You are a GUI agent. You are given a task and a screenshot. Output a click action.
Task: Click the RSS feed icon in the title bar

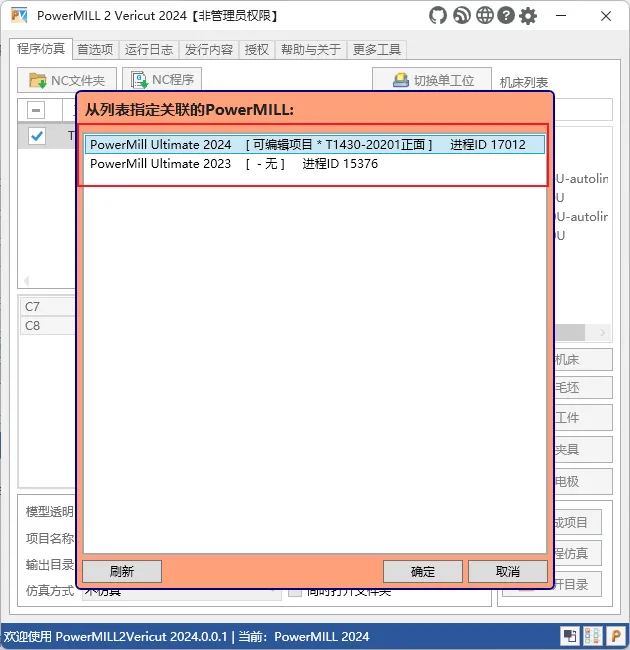(462, 16)
